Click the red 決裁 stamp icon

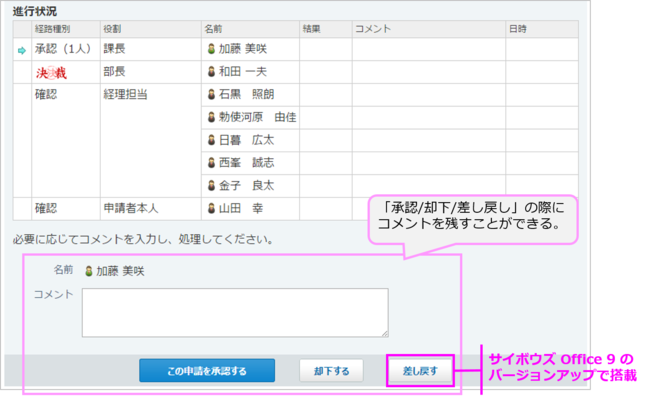pos(51,73)
